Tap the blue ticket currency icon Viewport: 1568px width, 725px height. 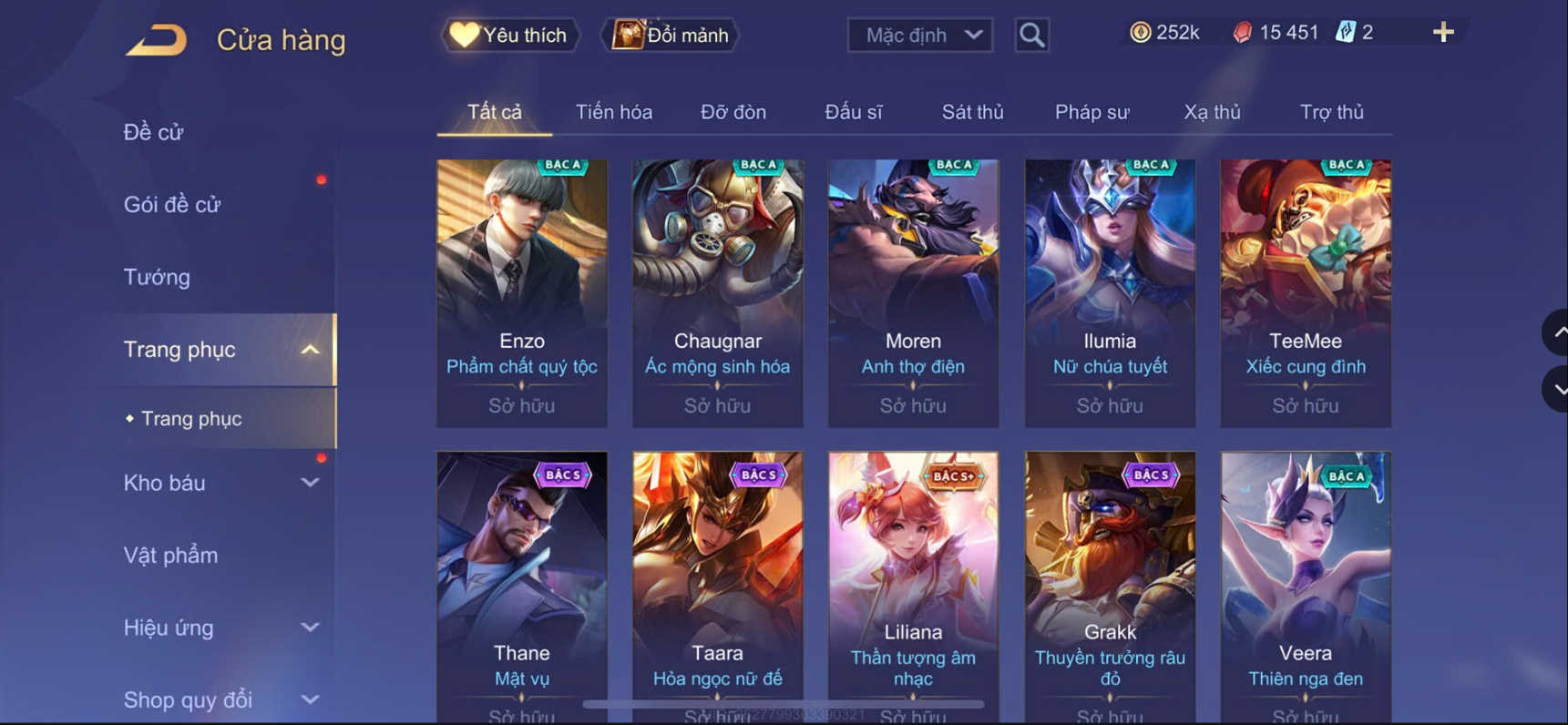click(x=1345, y=33)
